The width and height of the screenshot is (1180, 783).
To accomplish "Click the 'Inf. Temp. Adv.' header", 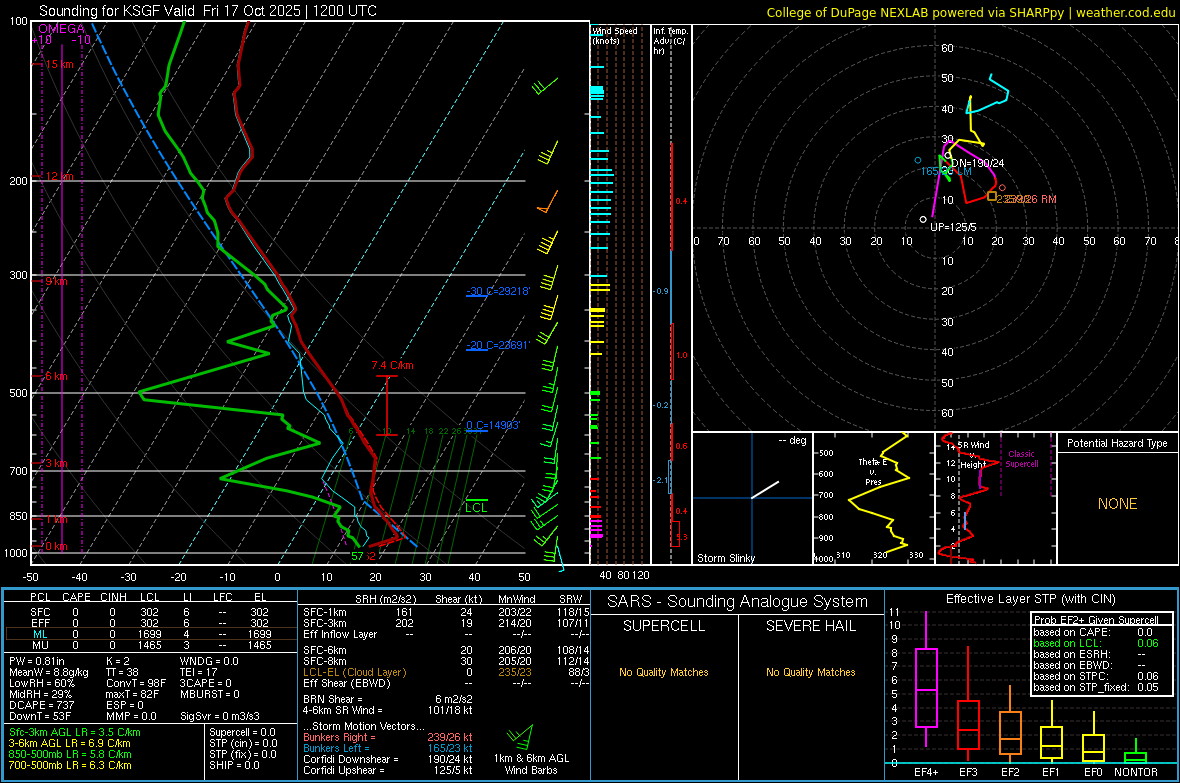I will click(x=670, y=41).
